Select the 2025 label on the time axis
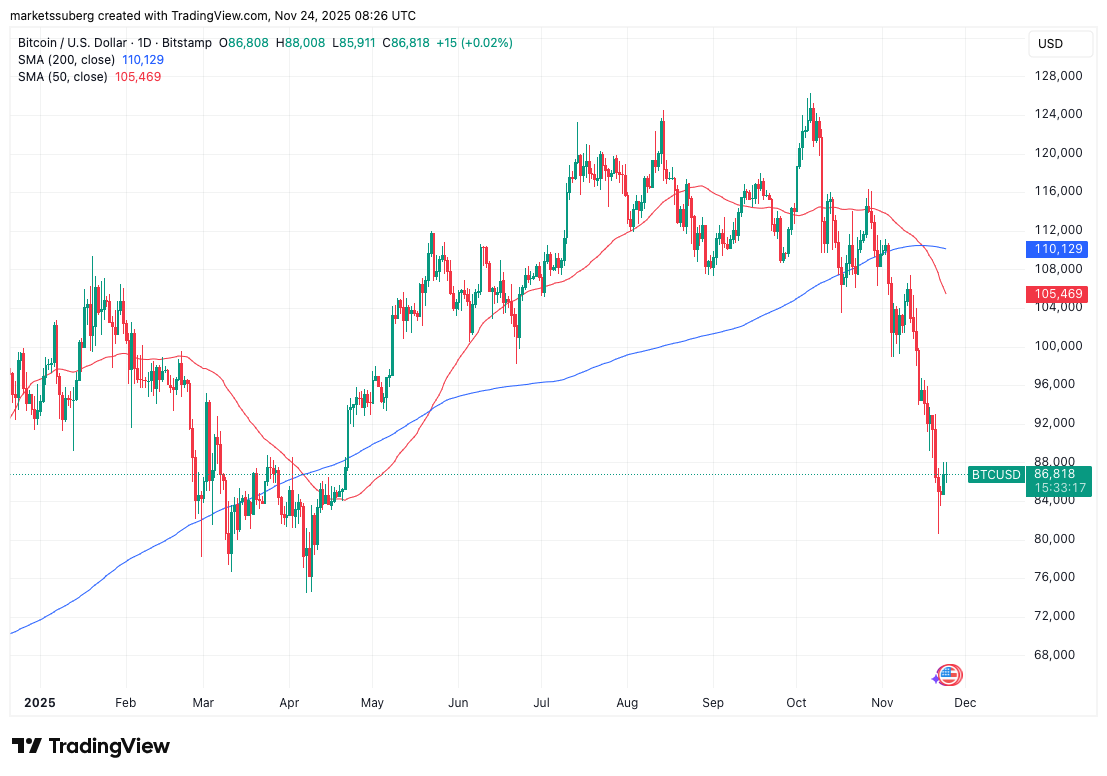Screen dimensions: 1107x776 (x=39, y=703)
